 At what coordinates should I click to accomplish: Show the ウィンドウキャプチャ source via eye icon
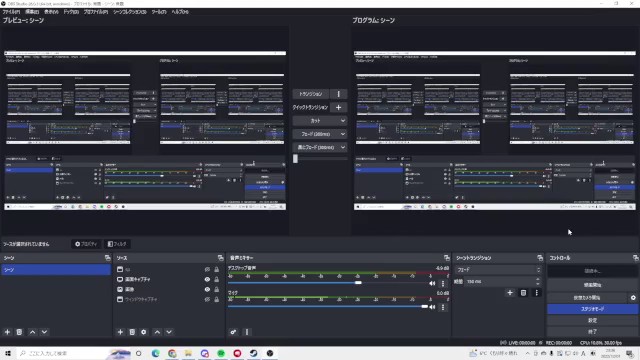pos(207,300)
